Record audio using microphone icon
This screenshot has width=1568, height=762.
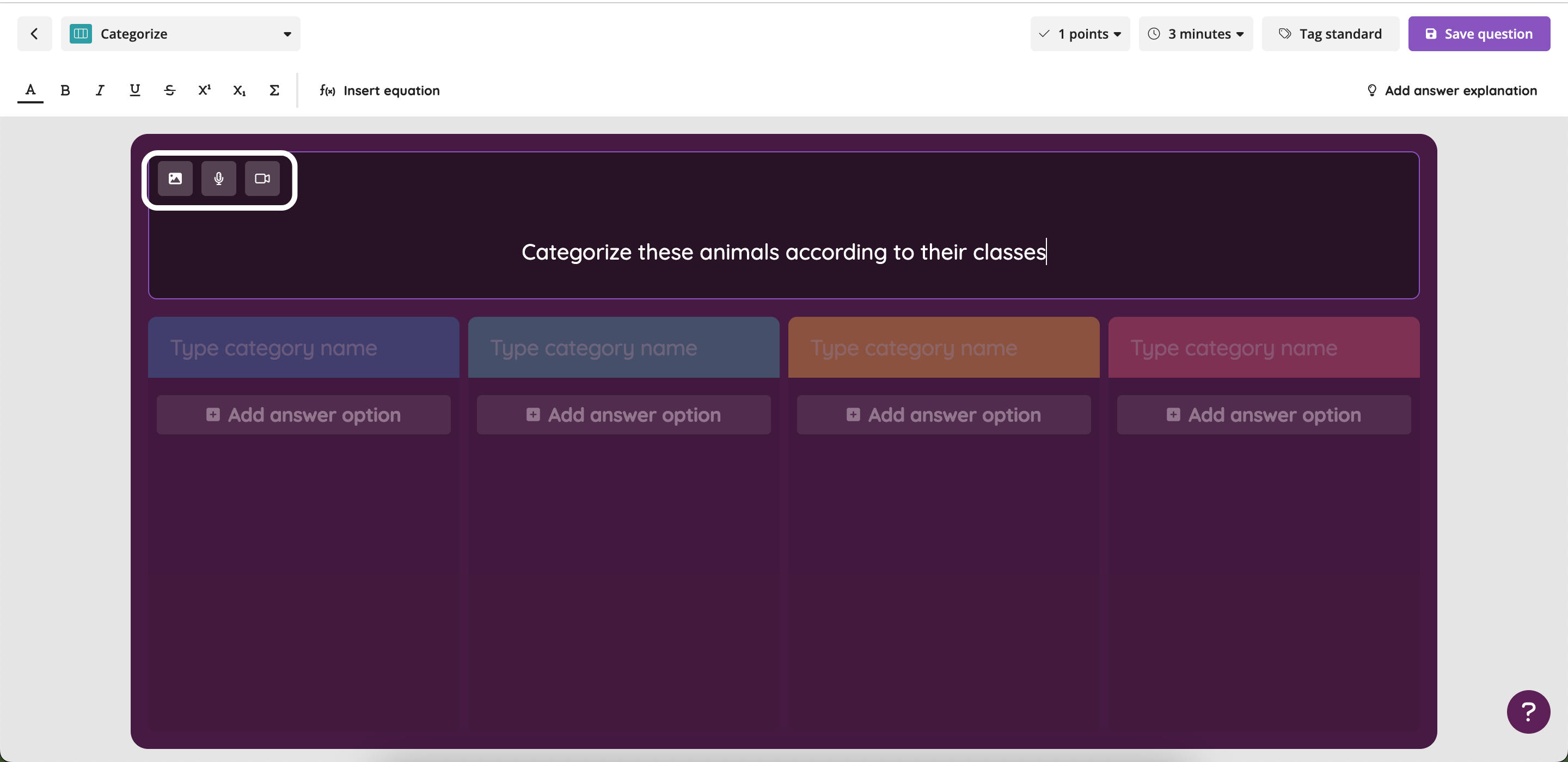point(218,179)
